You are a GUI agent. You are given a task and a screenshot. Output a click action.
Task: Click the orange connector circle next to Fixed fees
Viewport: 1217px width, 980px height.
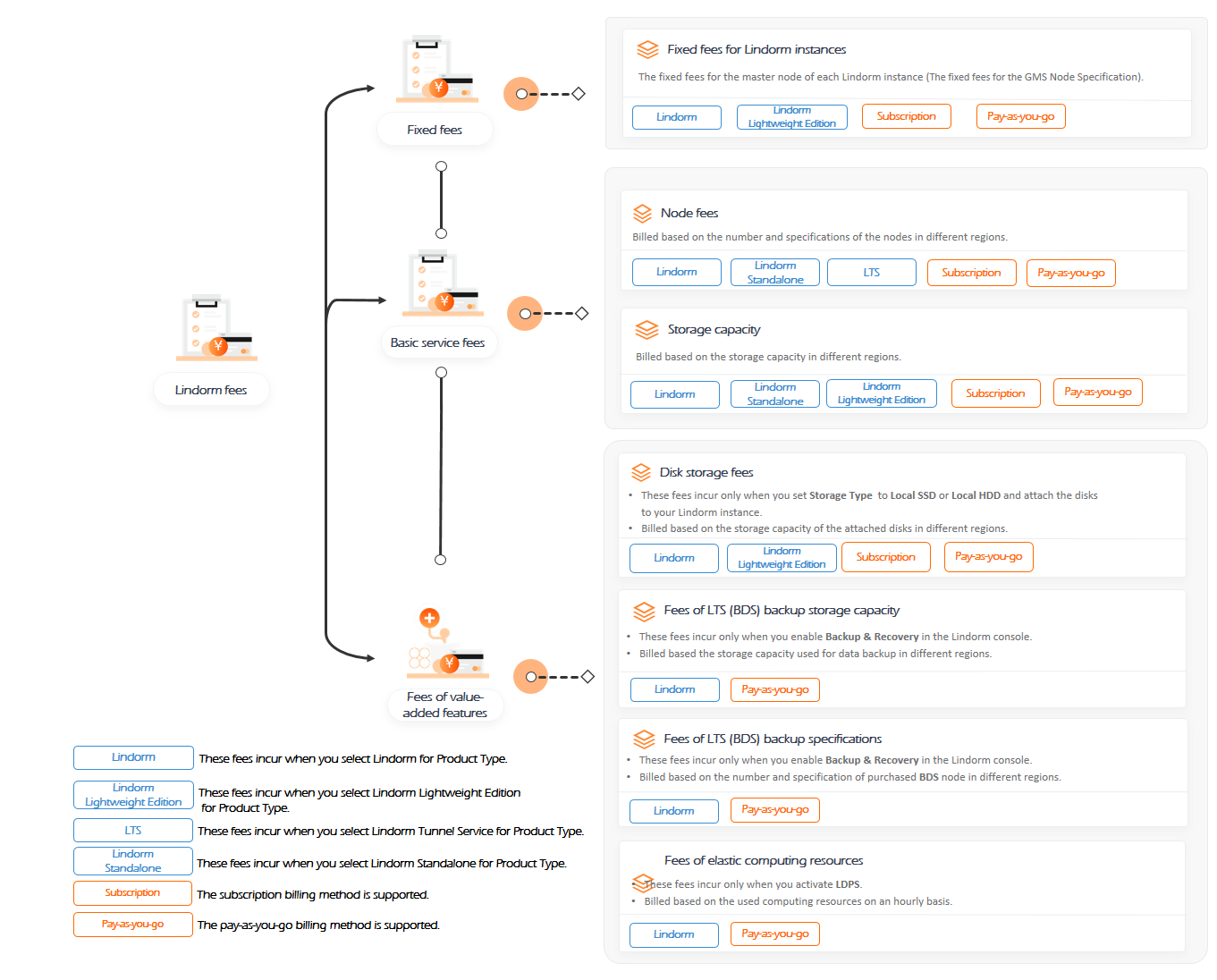[521, 94]
